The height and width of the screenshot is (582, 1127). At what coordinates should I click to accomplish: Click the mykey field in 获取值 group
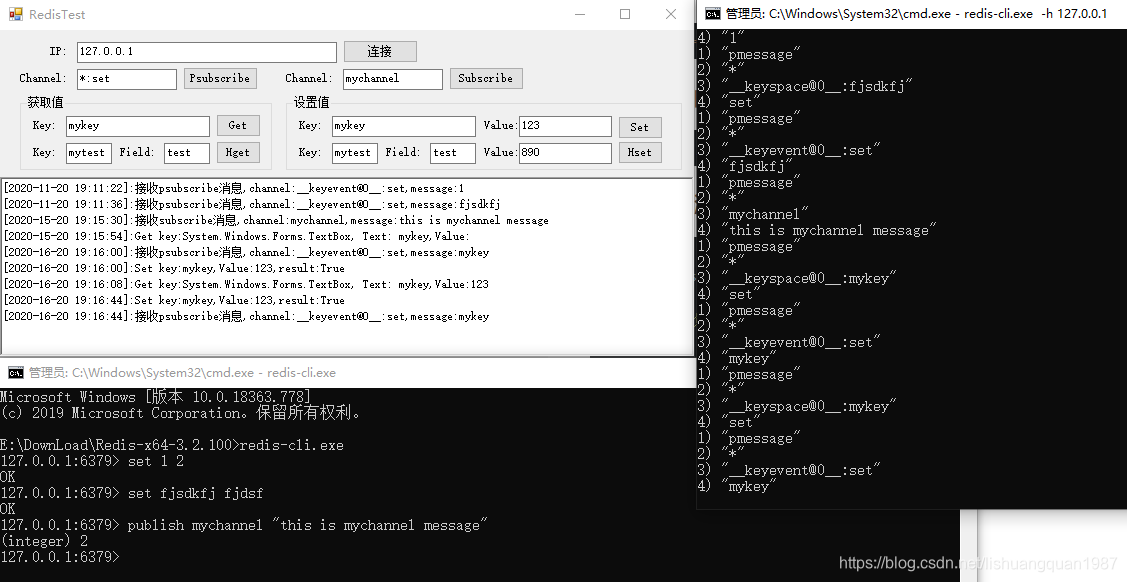click(138, 126)
